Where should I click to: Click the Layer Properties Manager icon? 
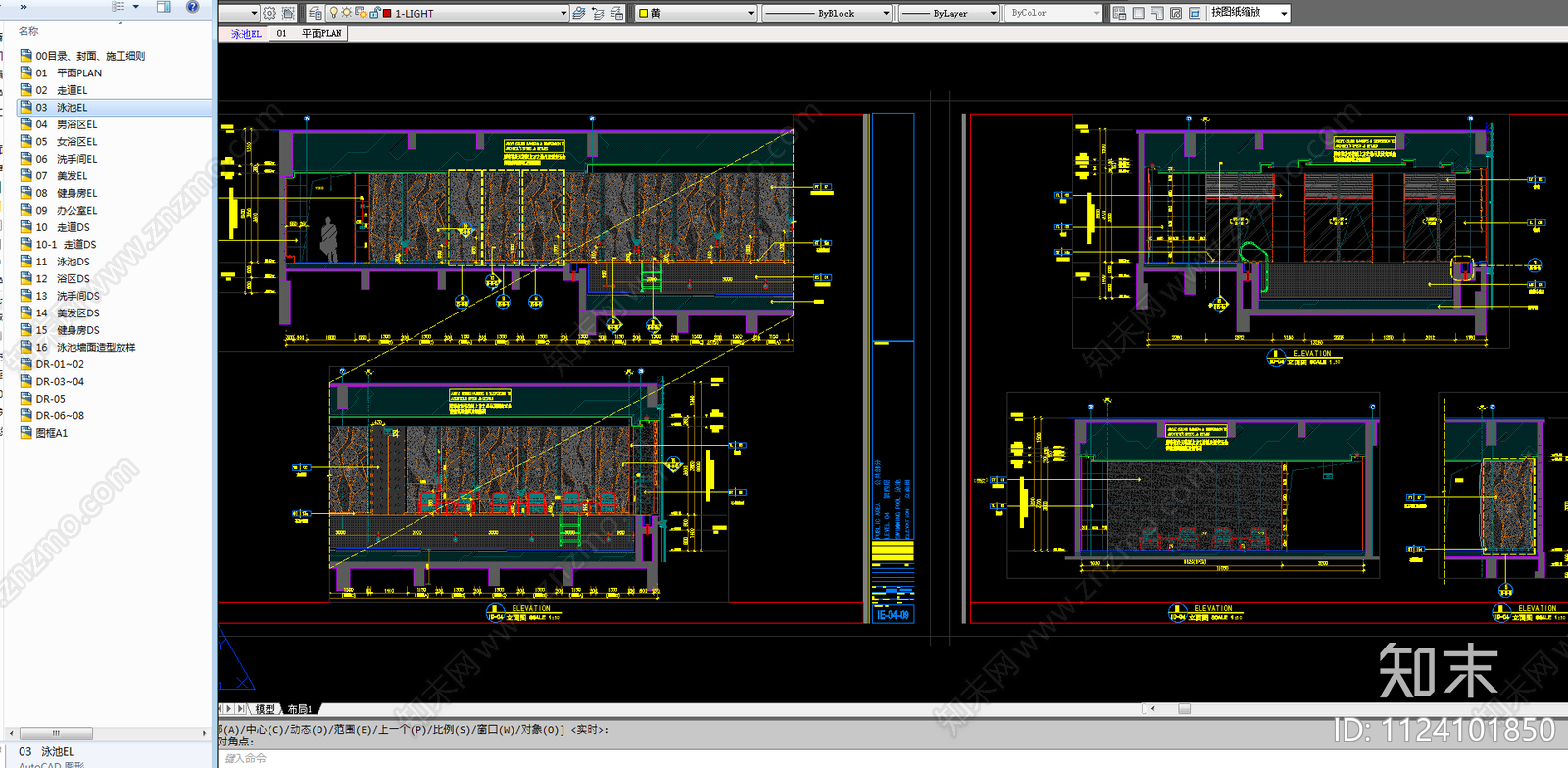[x=316, y=13]
